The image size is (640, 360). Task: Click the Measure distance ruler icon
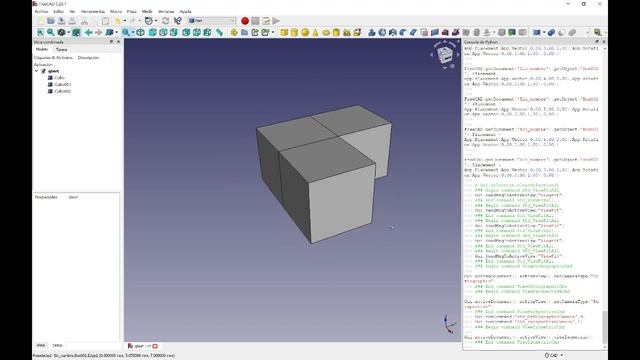(219, 32)
